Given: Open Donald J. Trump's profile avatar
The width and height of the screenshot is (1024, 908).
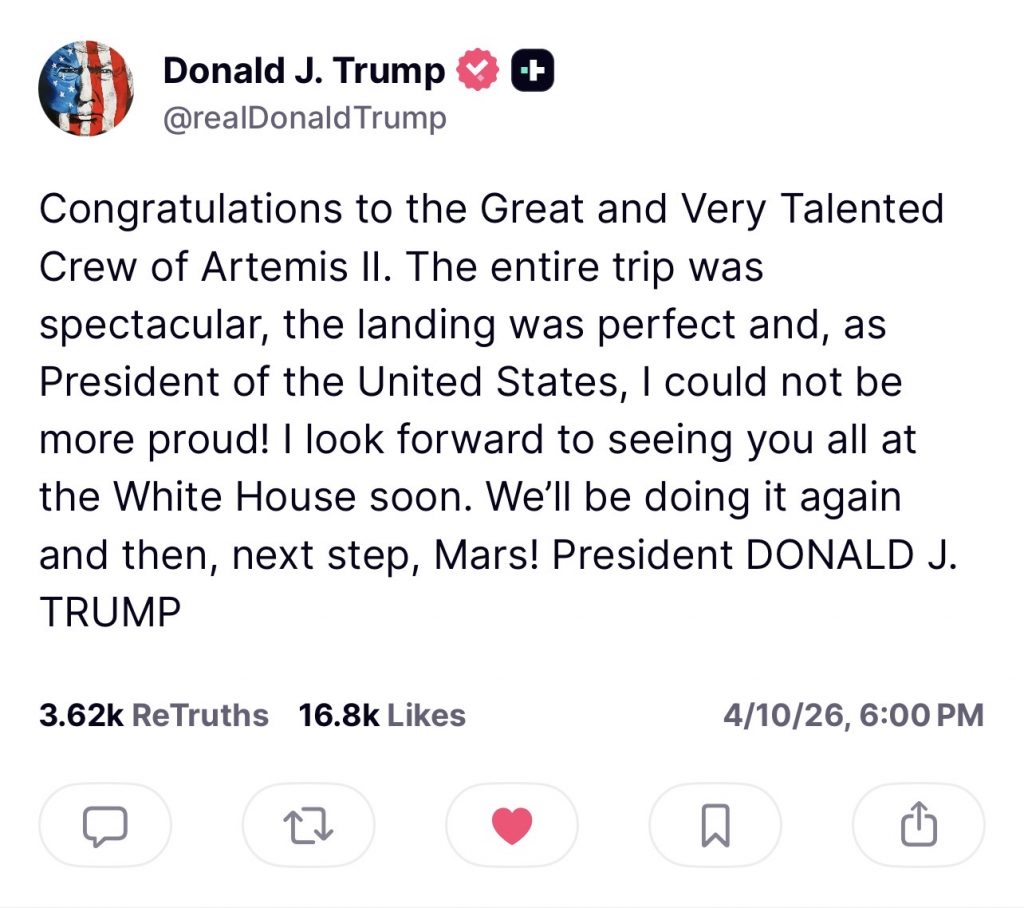Looking at the screenshot, I should [x=86, y=90].
